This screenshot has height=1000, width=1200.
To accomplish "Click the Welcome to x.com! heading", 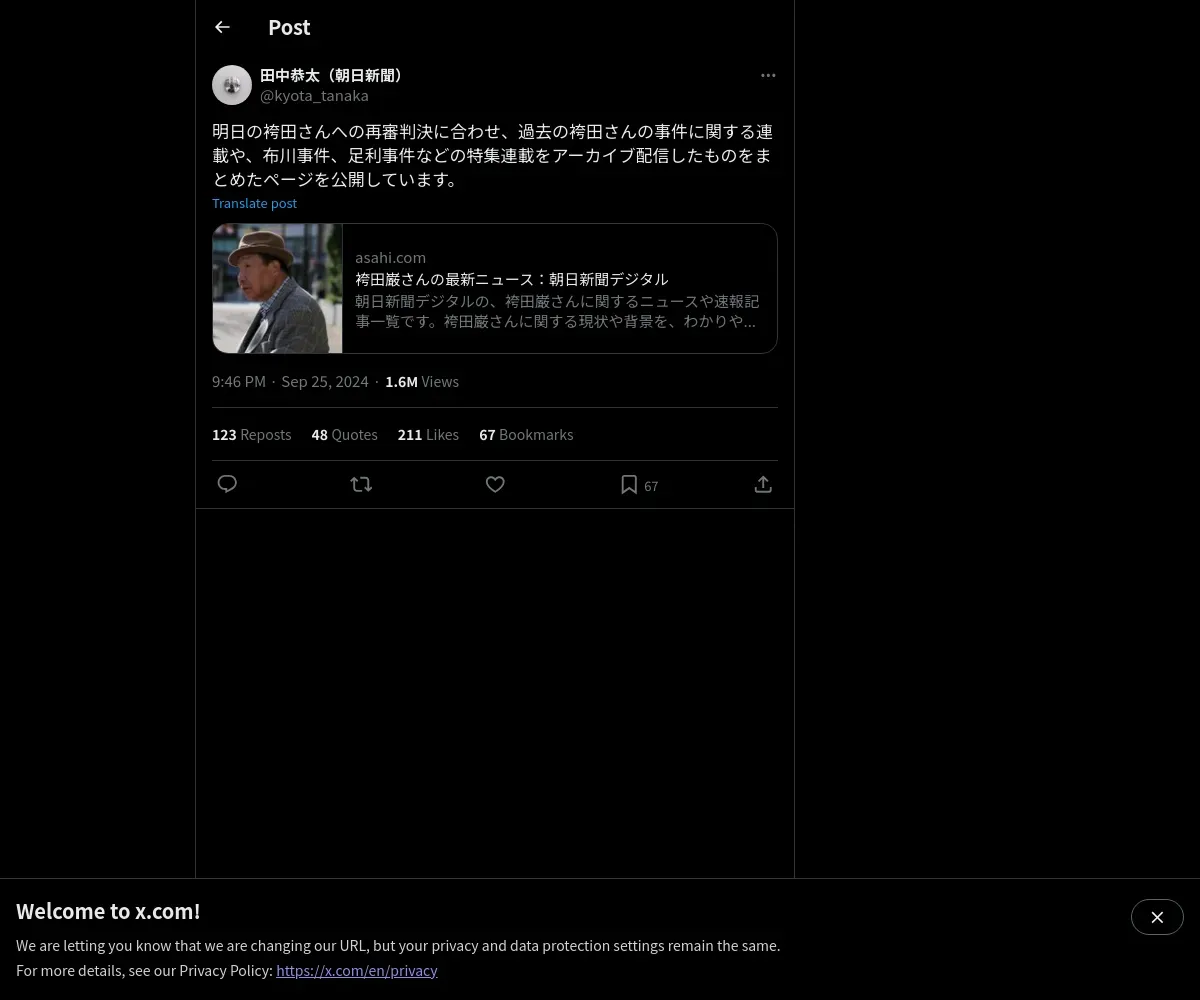I will (x=108, y=911).
